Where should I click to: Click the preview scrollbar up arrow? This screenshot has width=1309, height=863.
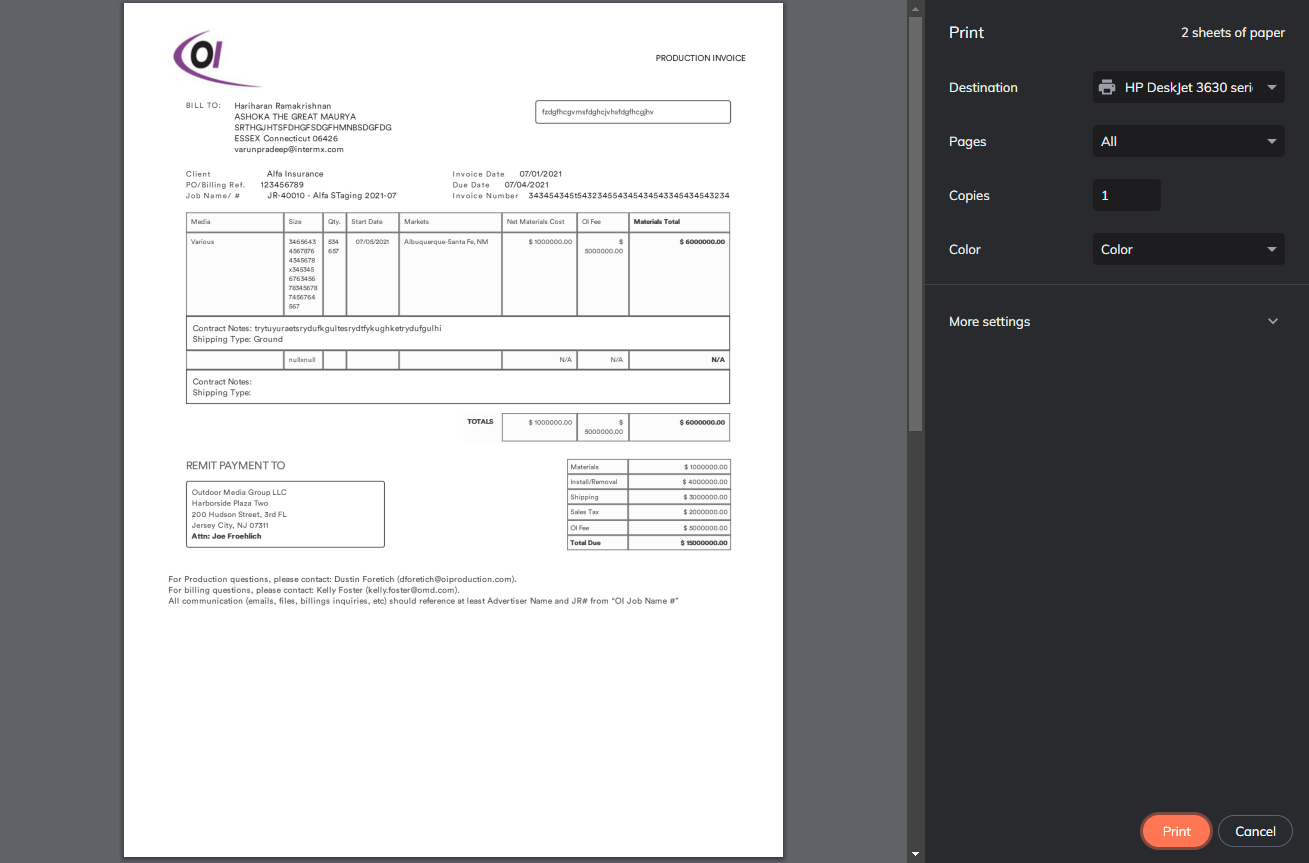915,8
